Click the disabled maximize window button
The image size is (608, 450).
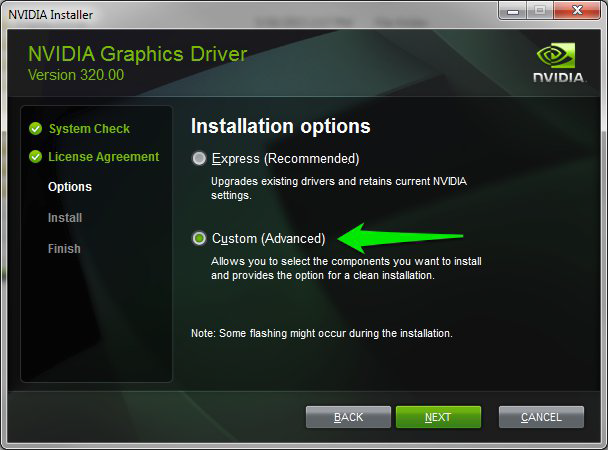540,10
